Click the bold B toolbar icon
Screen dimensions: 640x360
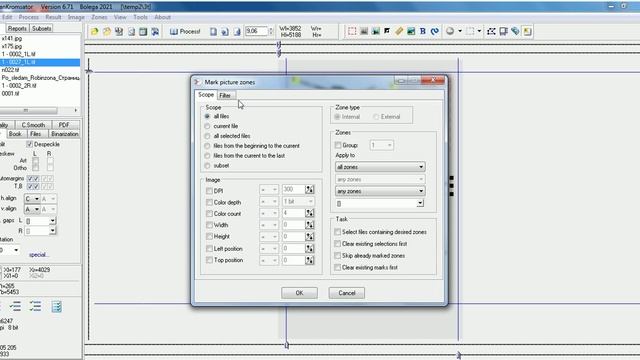pyautogui.click(x=423, y=31)
